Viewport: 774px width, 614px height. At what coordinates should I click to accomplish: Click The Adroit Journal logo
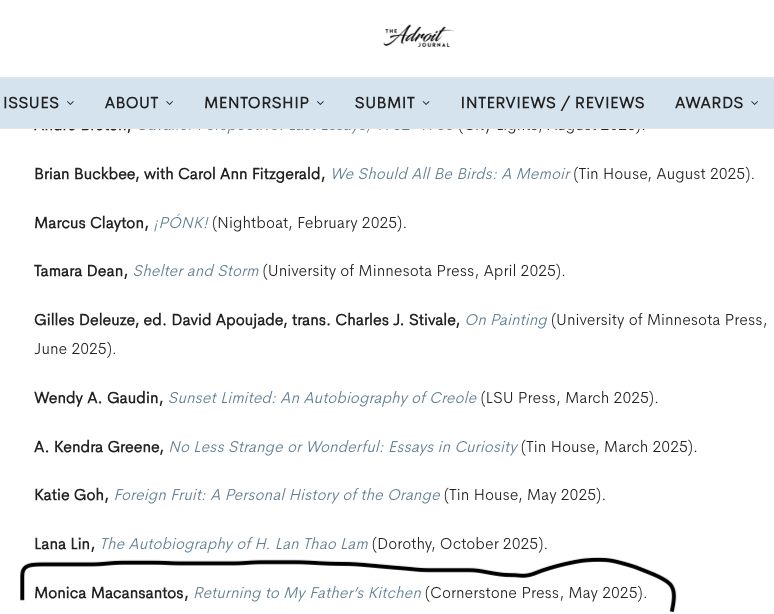click(418, 37)
